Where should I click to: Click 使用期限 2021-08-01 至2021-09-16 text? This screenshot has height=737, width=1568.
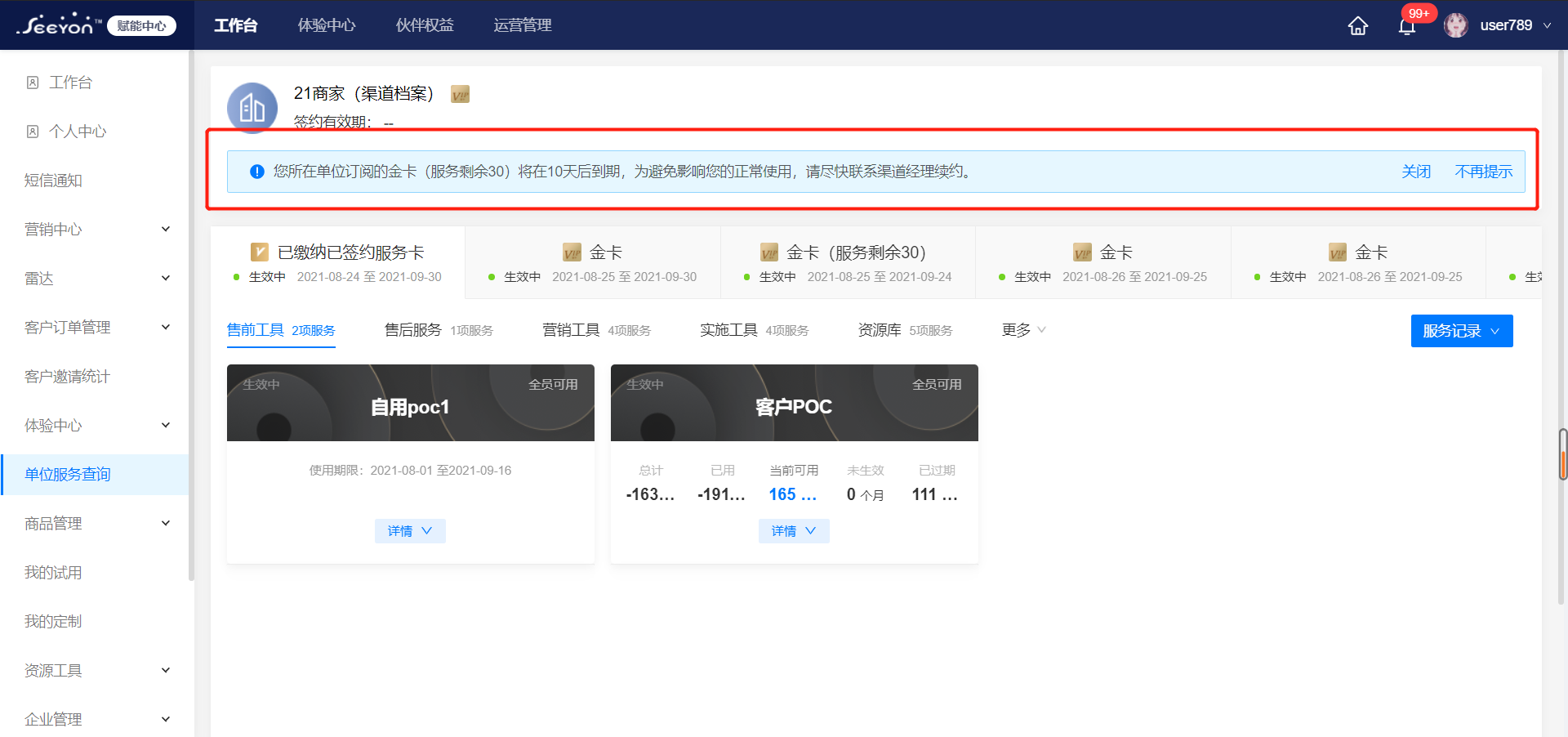[410, 471]
